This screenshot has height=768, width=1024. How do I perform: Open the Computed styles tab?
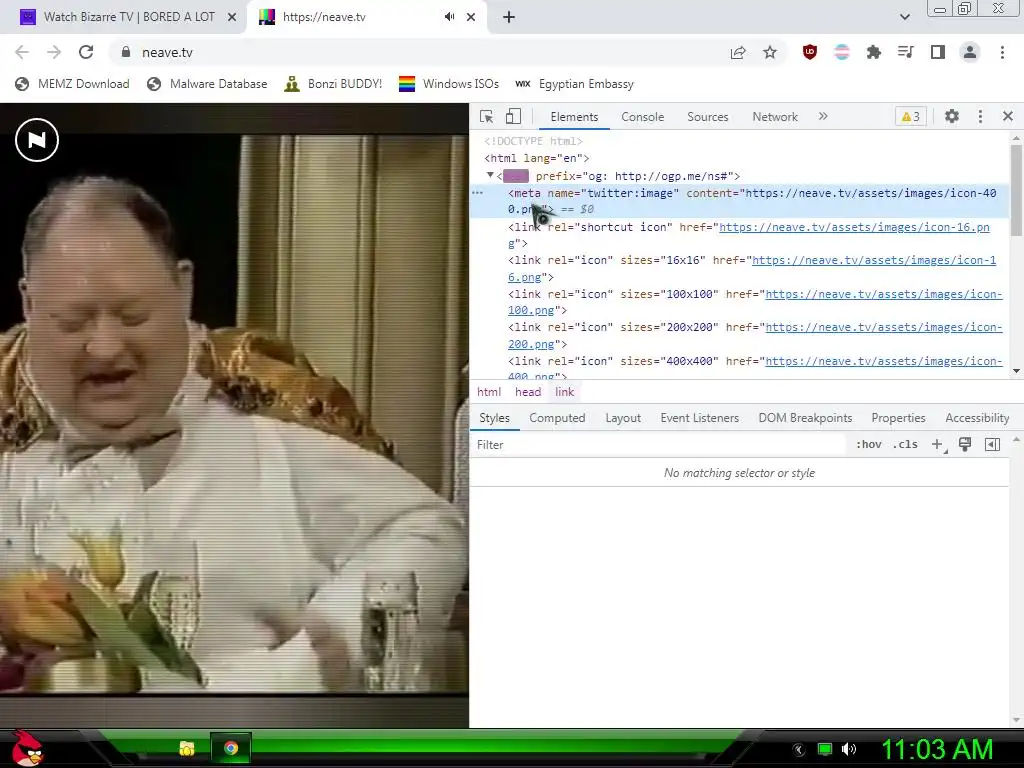(x=557, y=418)
